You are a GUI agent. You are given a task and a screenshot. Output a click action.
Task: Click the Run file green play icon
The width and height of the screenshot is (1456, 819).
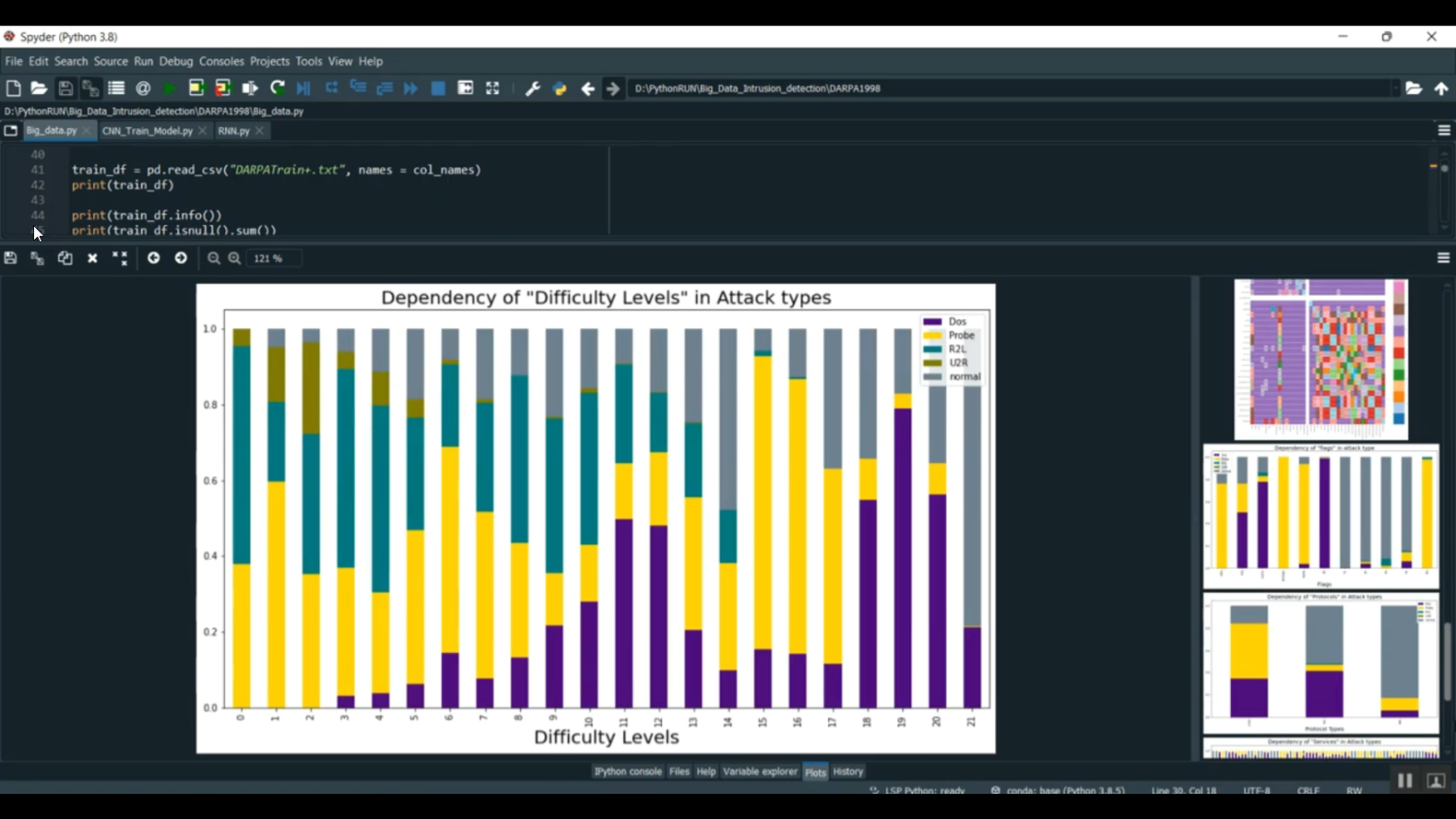click(x=167, y=87)
